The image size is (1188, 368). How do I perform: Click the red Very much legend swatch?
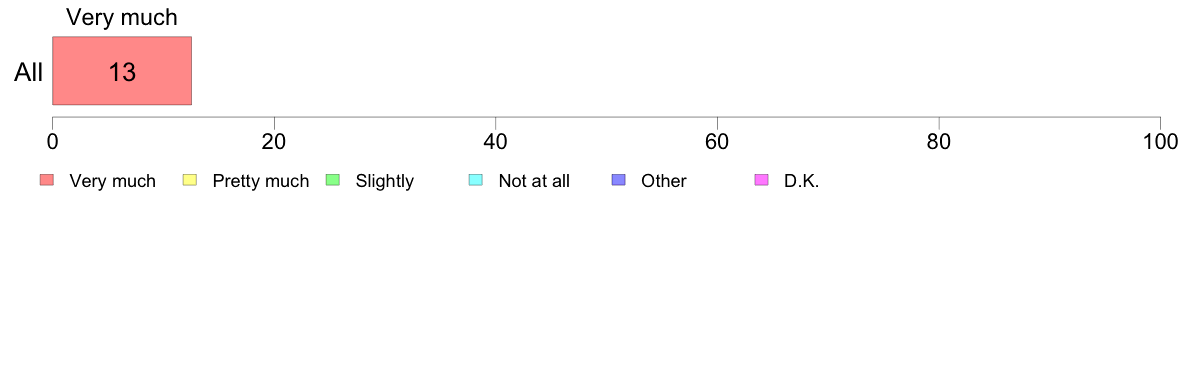[47, 180]
